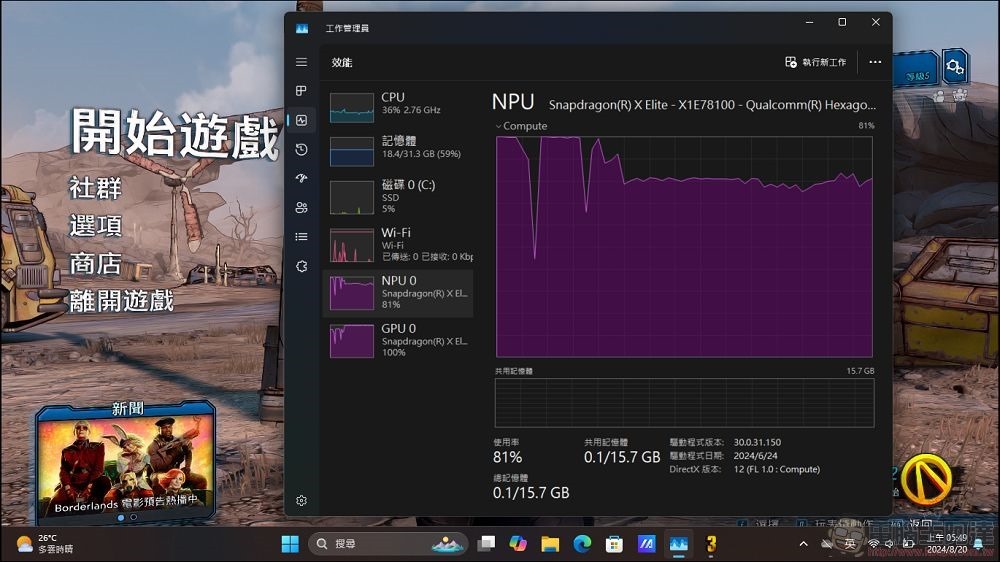This screenshot has height=562, width=1000.
Task: Open the three-dot more options menu
Action: point(875,62)
